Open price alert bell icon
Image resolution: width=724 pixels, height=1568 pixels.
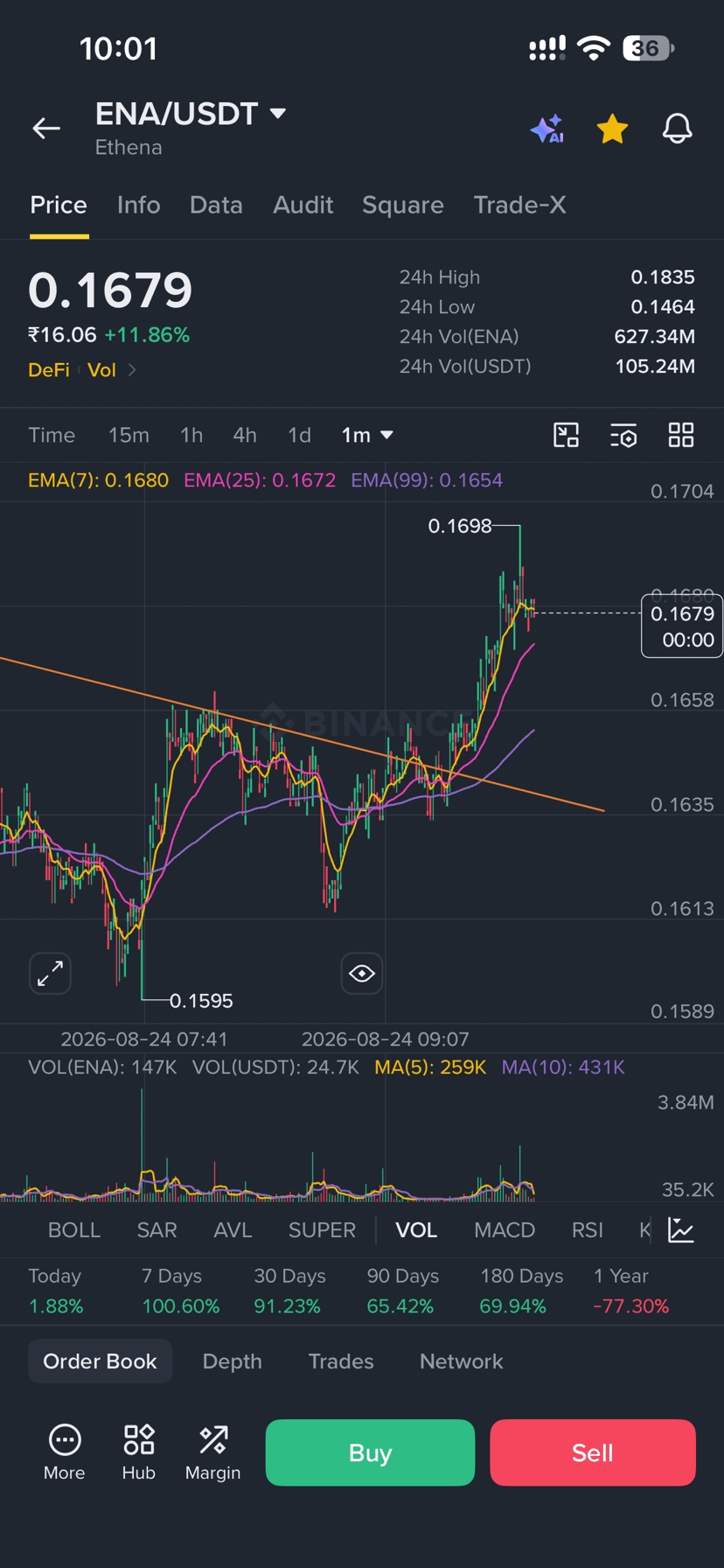[677, 129]
